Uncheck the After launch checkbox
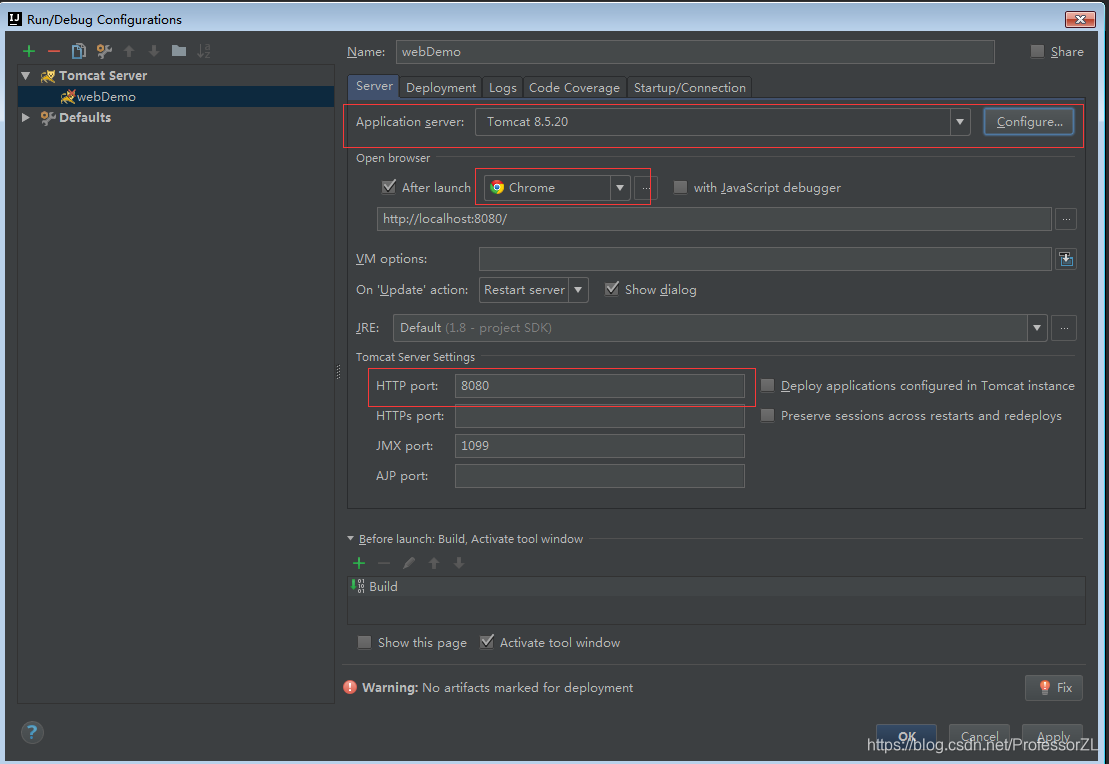The height and width of the screenshot is (764, 1109). tap(389, 187)
